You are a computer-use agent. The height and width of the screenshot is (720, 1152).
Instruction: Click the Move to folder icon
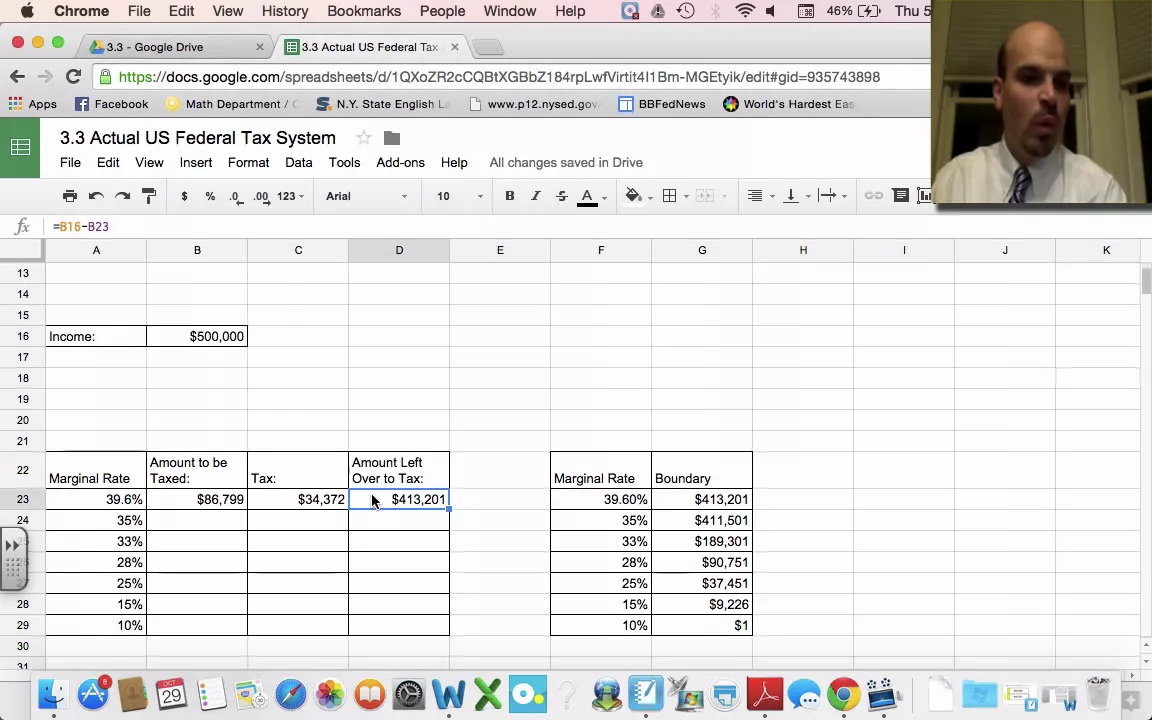pyautogui.click(x=392, y=138)
